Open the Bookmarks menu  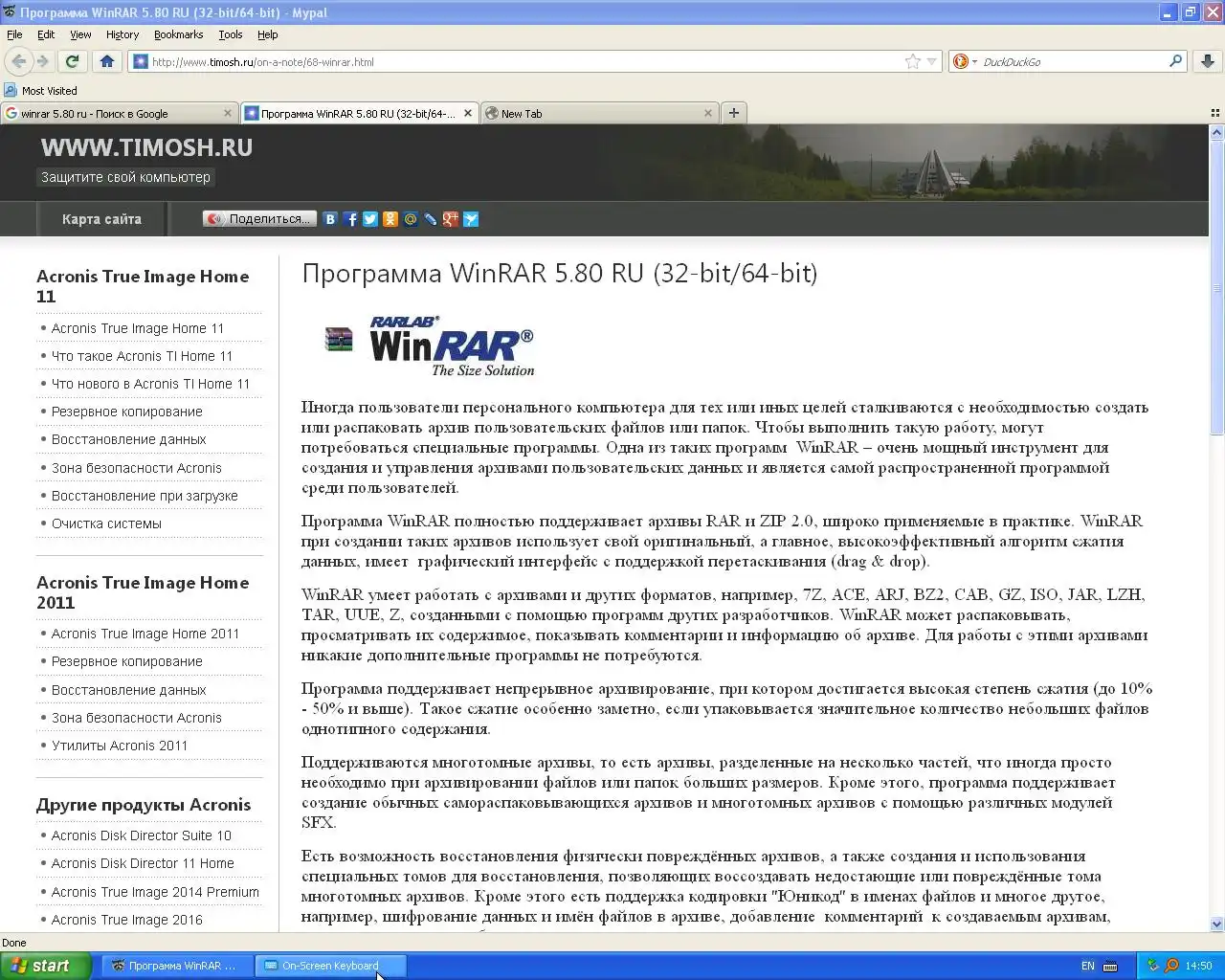[179, 34]
